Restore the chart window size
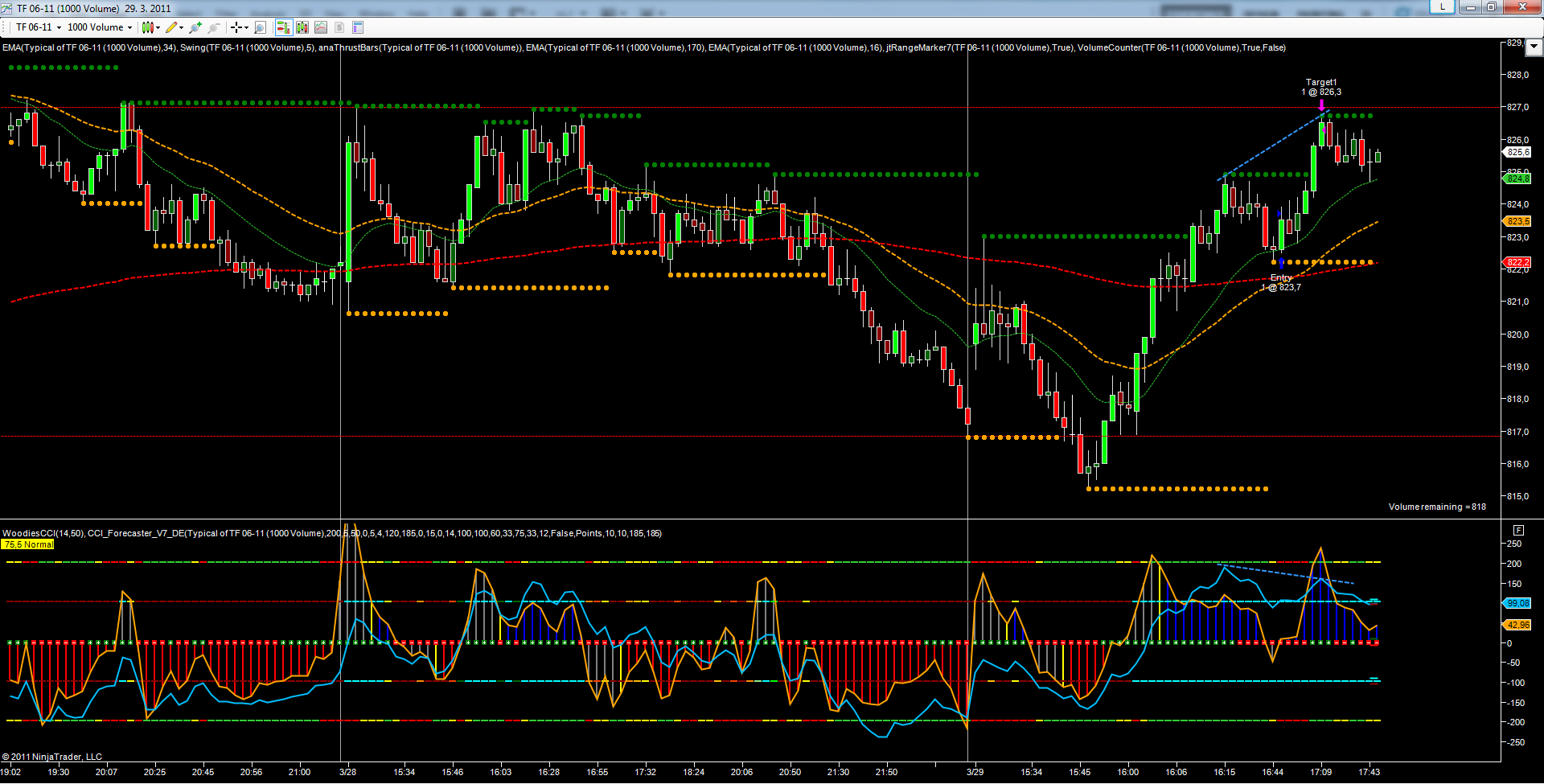 1491,7
